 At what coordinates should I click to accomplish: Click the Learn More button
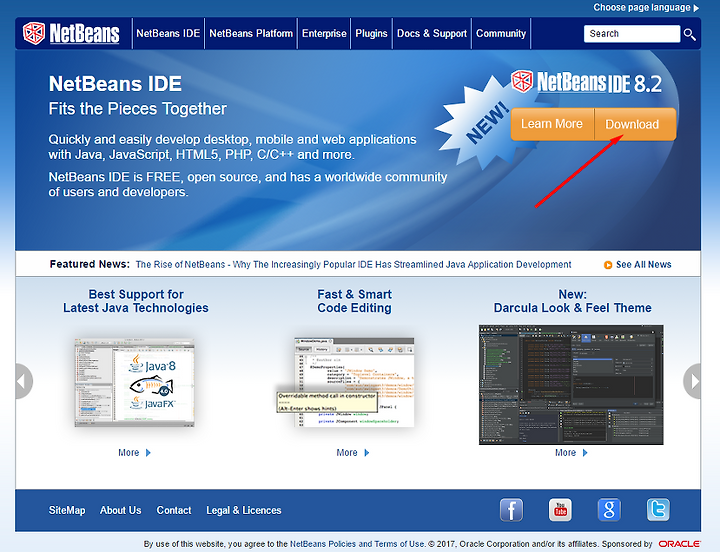[552, 124]
